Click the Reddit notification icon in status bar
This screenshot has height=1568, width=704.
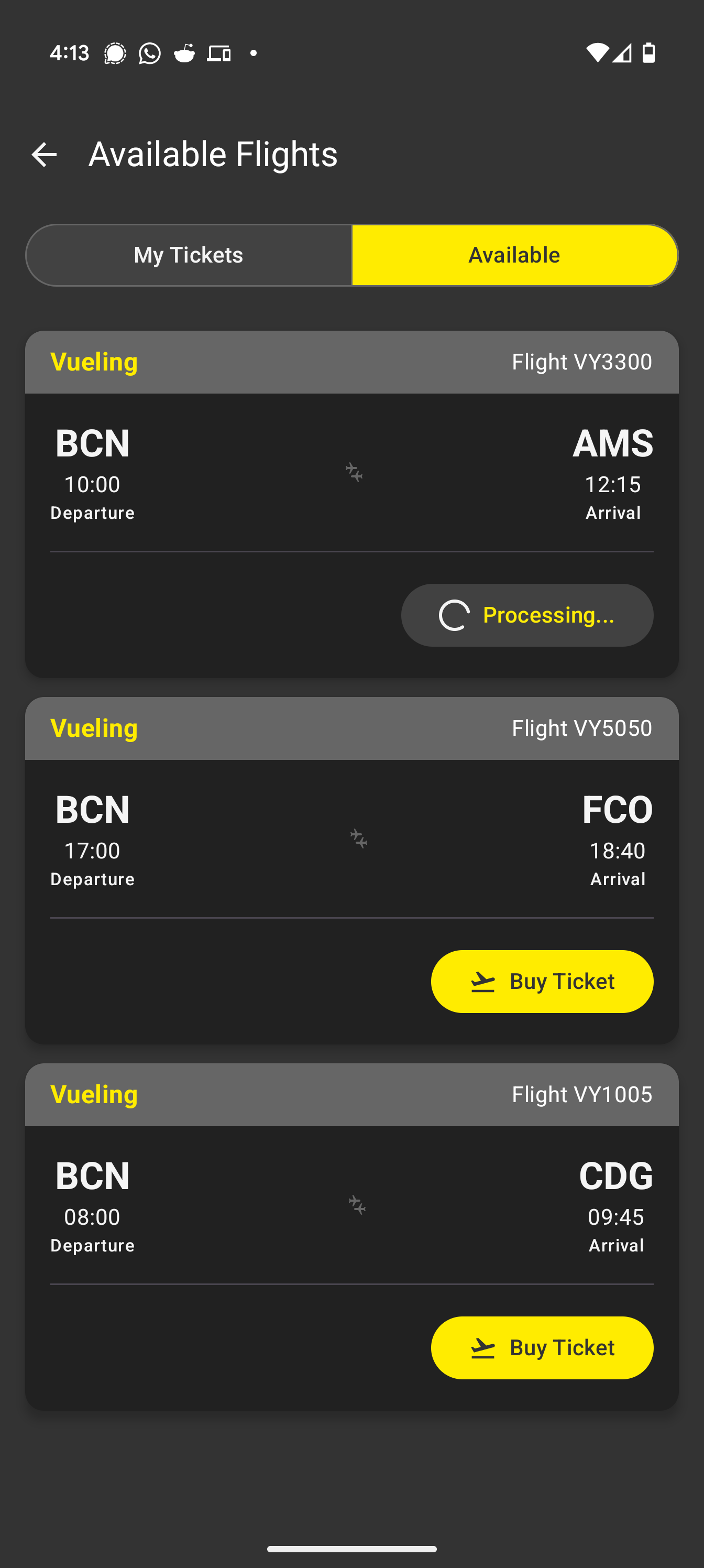184,53
